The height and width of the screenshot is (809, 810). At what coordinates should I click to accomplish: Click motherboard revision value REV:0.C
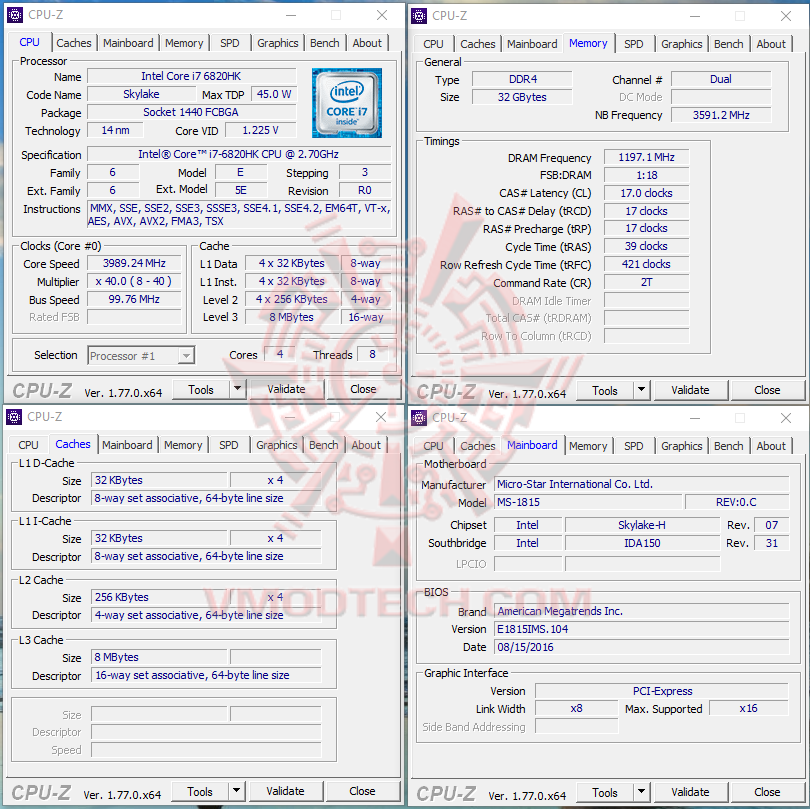click(x=737, y=502)
